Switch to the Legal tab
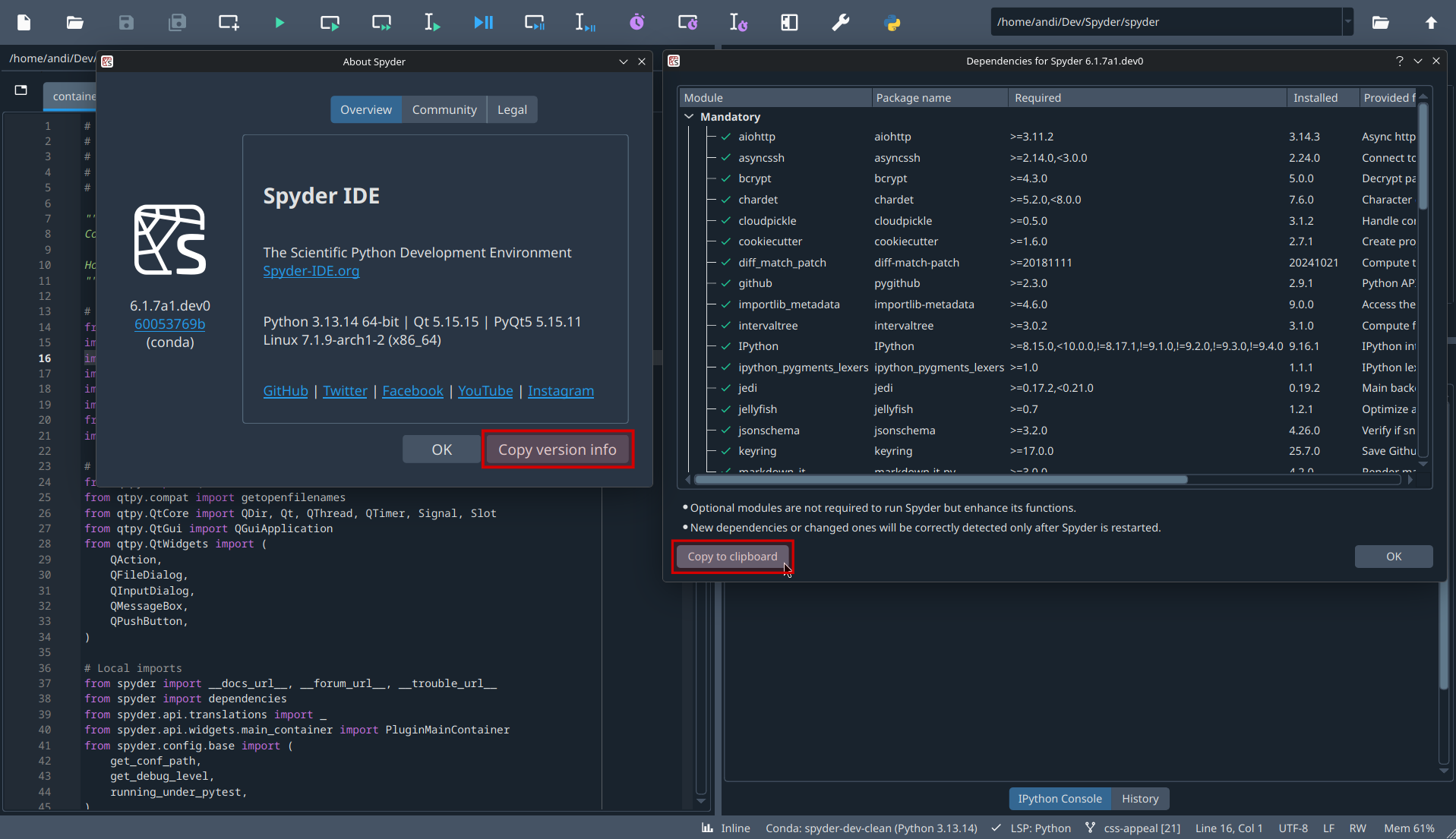The image size is (1456, 839). point(512,109)
